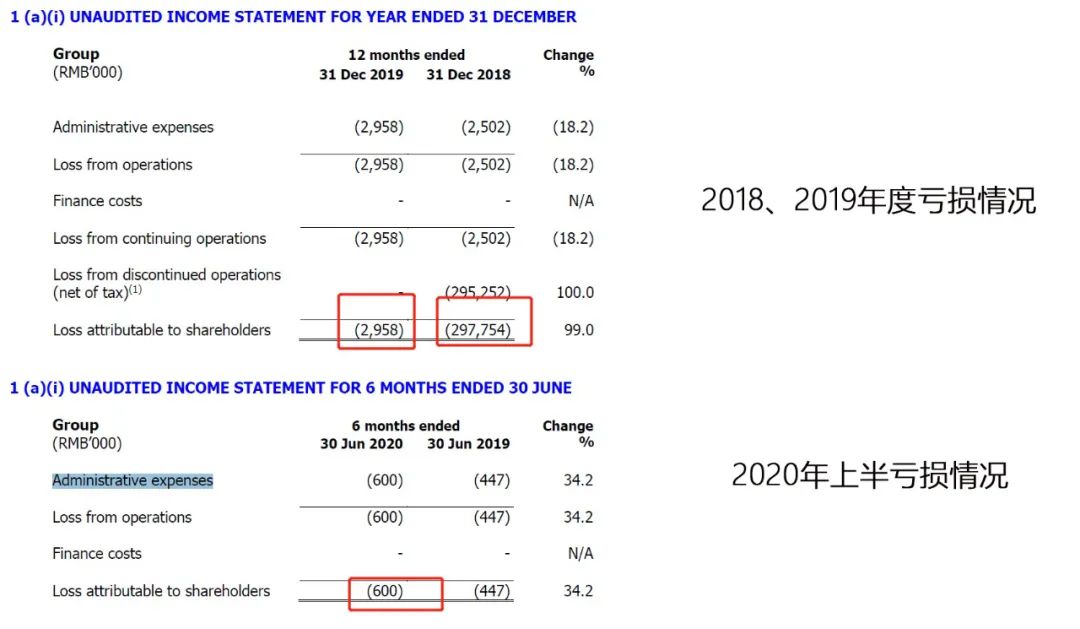Click the year ended 31 December statement heading
Image resolution: width=1080 pixels, height=629 pixels.
(293, 17)
